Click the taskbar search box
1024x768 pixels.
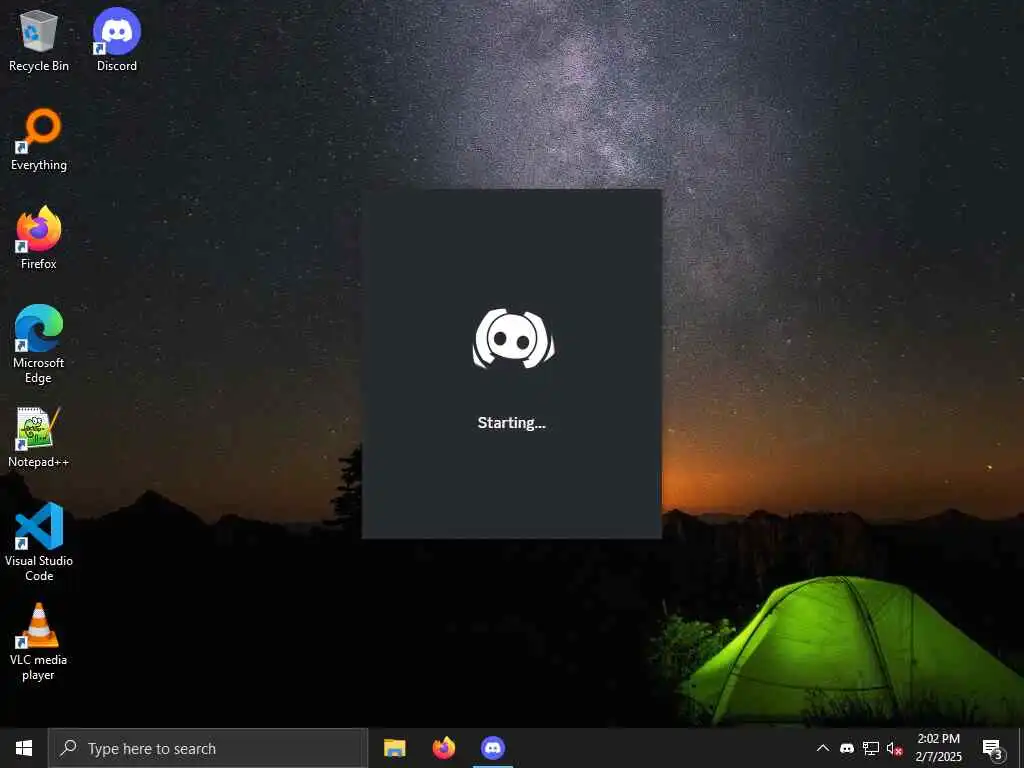coord(208,748)
